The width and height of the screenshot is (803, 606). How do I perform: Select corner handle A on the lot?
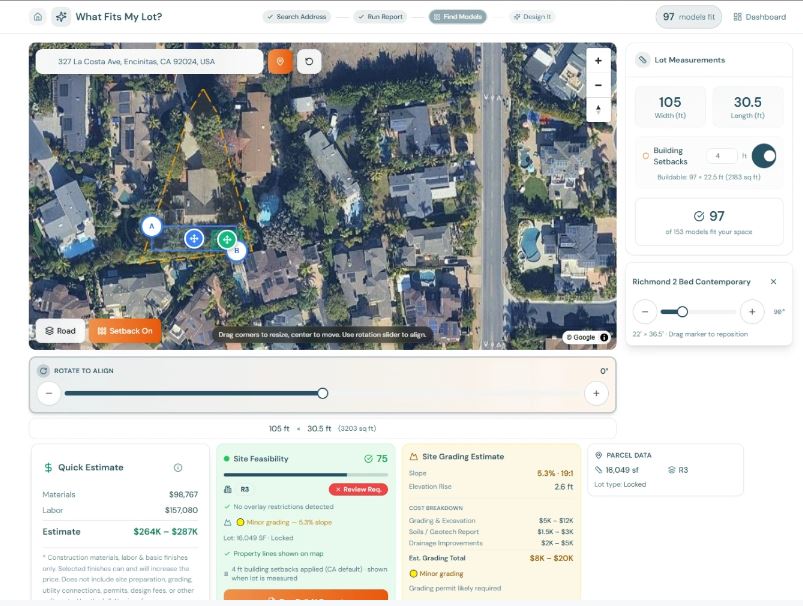click(152, 226)
